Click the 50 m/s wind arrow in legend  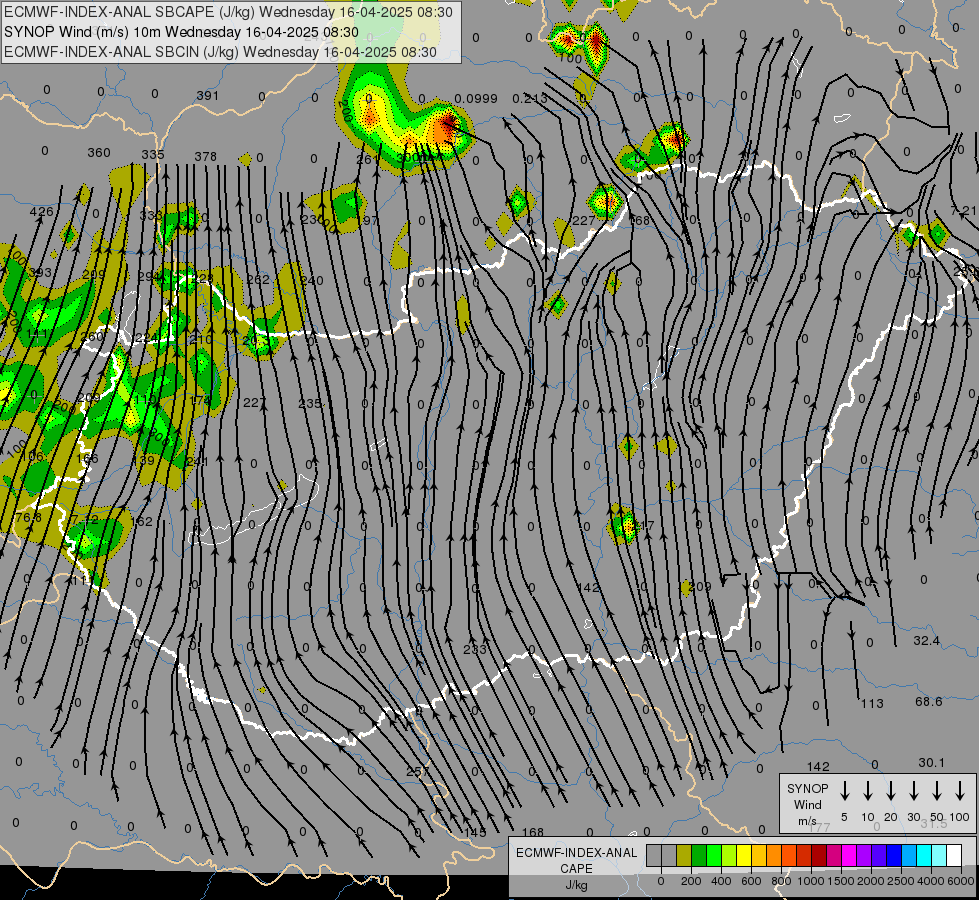[937, 790]
